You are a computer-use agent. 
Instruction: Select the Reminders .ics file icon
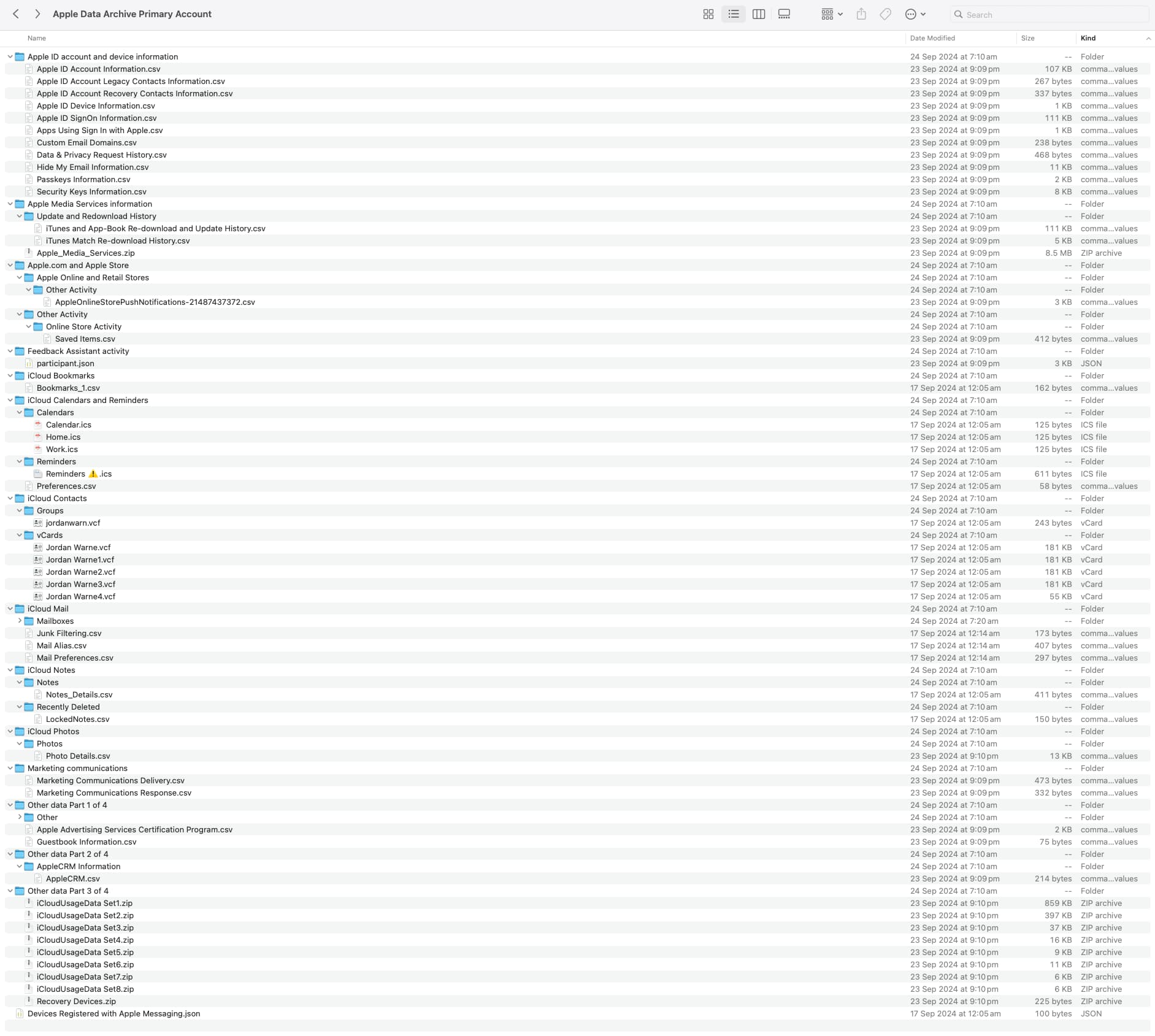[38, 474]
